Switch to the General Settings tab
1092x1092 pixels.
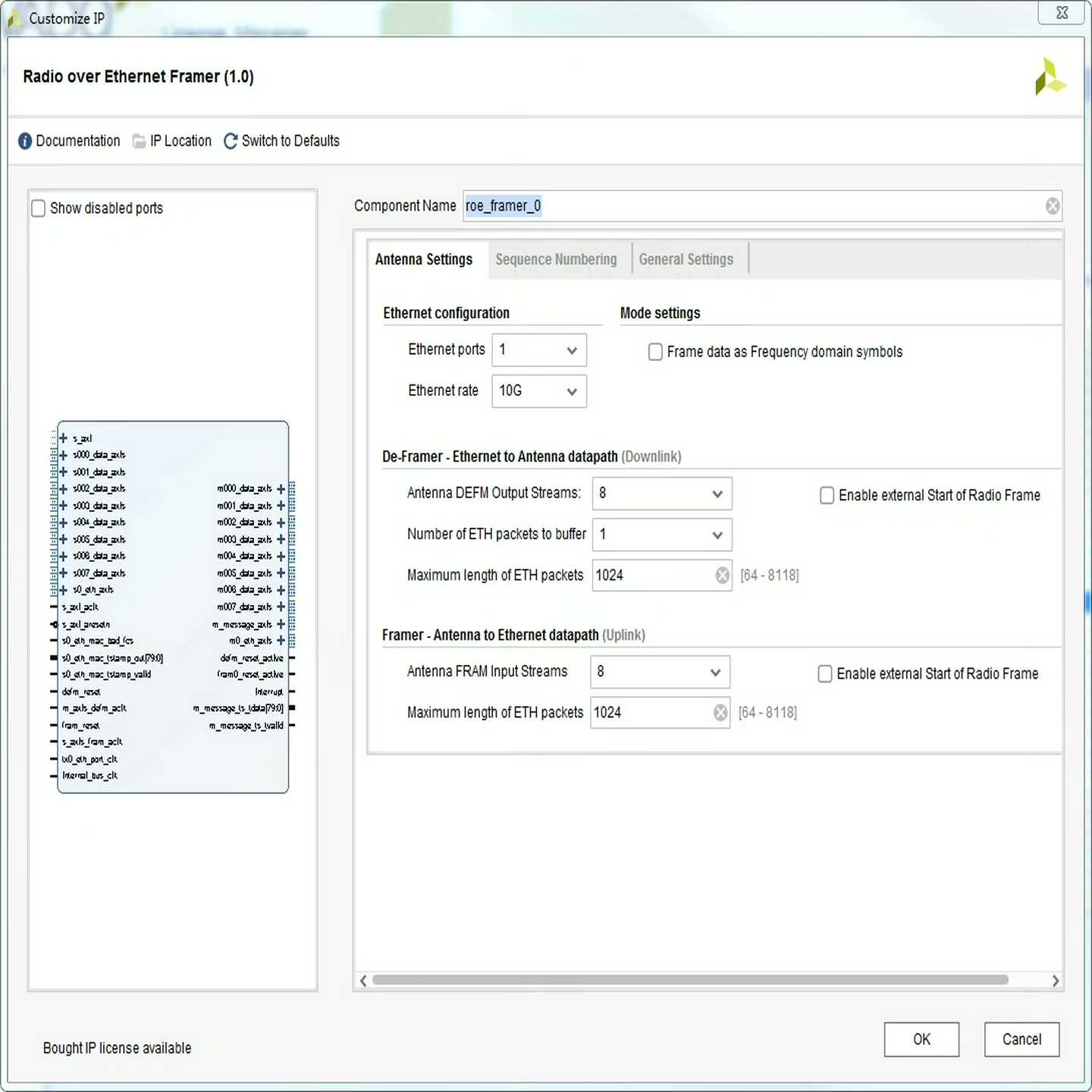coord(686,259)
